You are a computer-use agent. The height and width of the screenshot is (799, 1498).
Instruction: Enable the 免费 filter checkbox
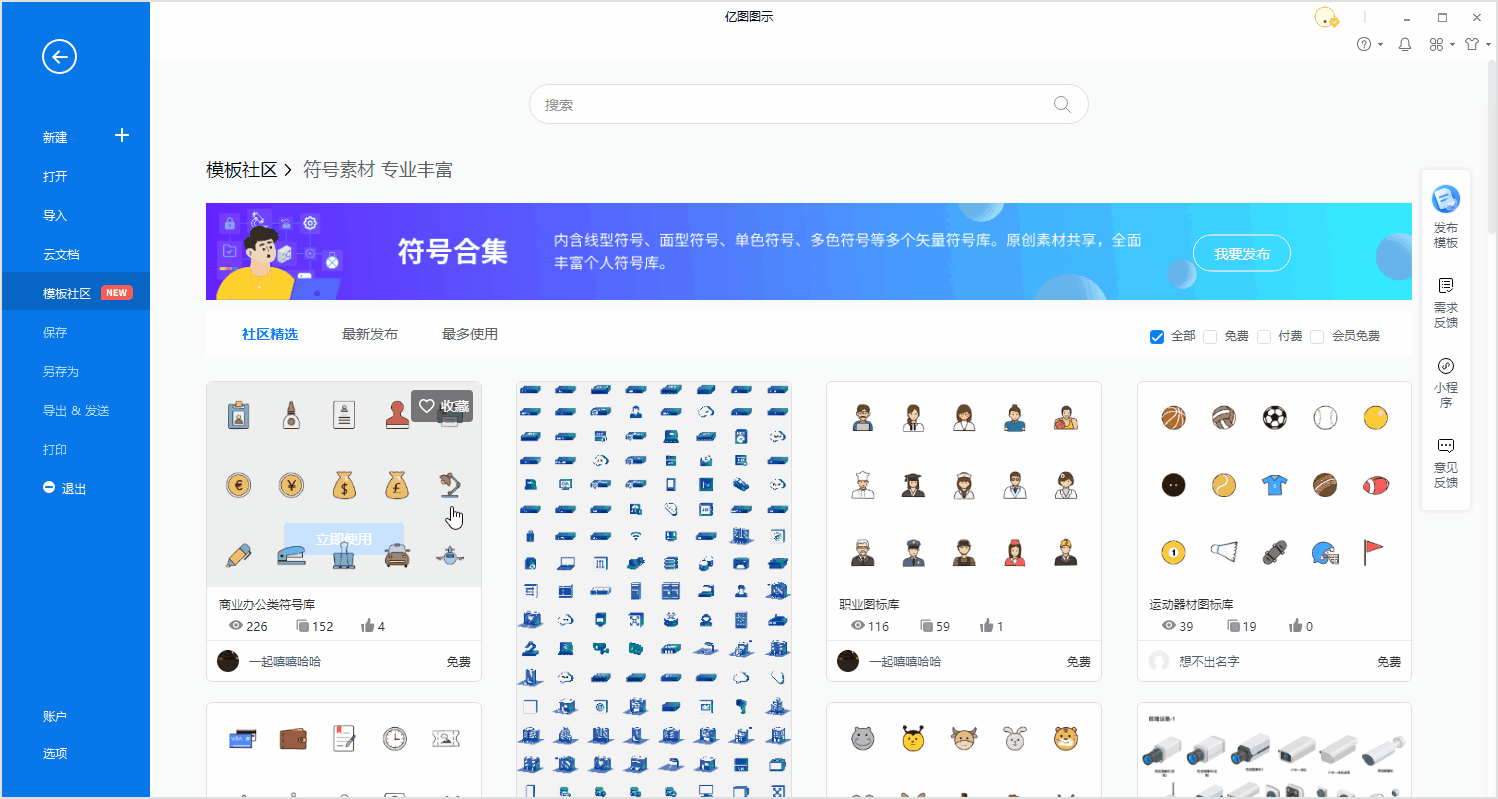(1210, 336)
